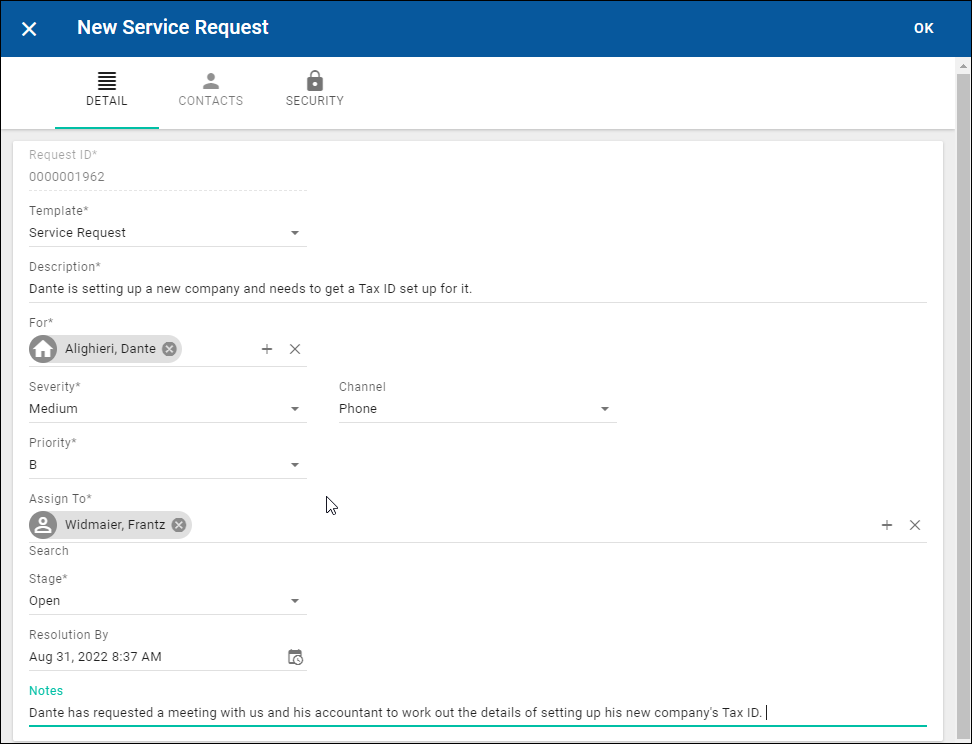Open the Security tab

click(x=314, y=90)
